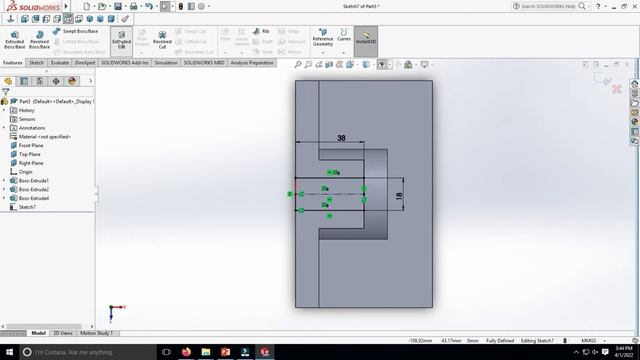Open dropdown arrow next to Save icon
This screenshot has height=360, width=640.
tap(125, 6)
